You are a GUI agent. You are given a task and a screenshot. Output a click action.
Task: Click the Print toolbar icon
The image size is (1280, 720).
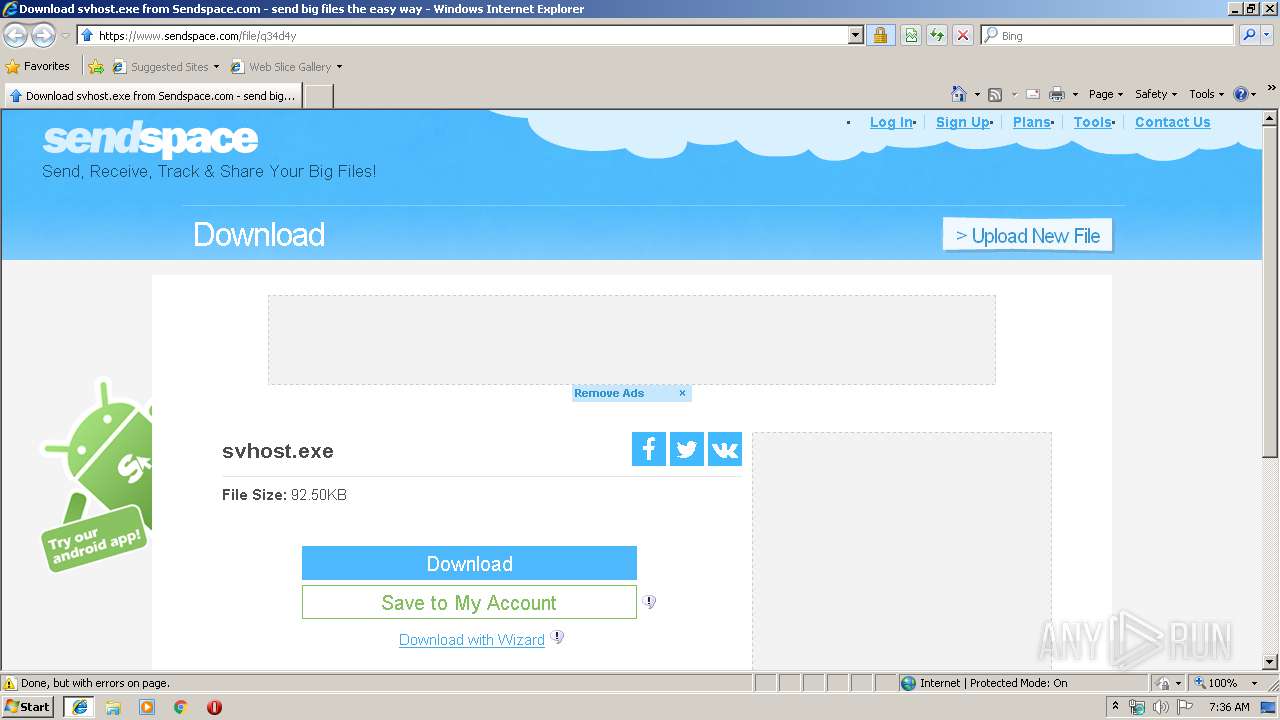pos(1057,94)
